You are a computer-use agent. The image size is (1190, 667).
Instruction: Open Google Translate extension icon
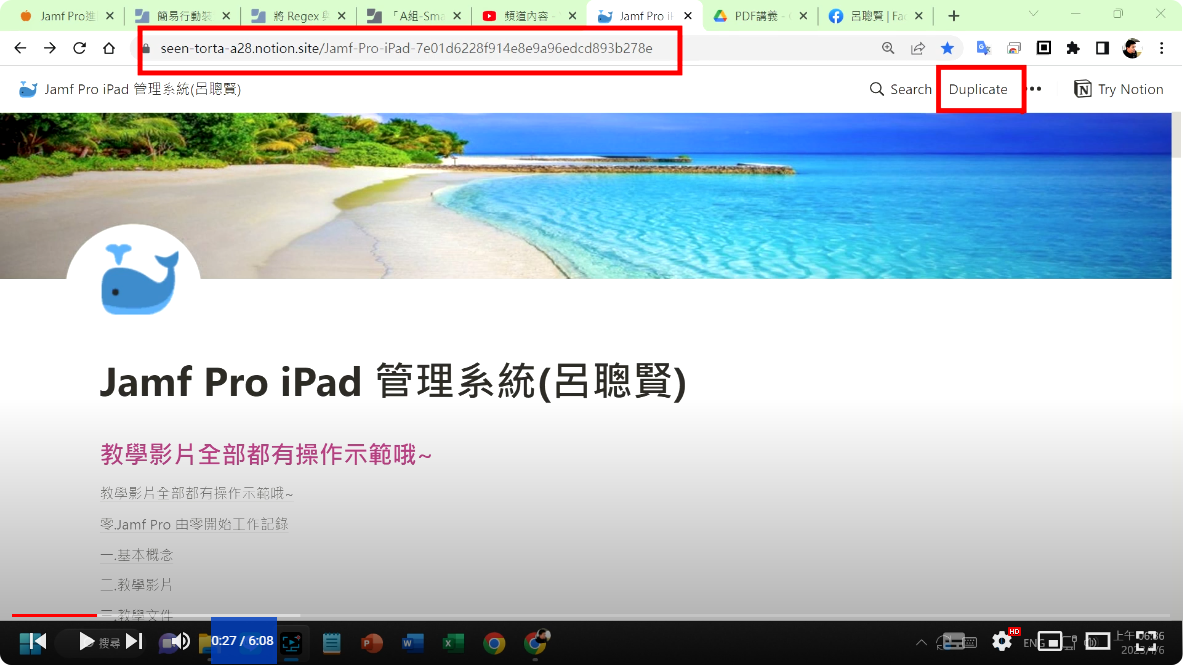[984, 49]
